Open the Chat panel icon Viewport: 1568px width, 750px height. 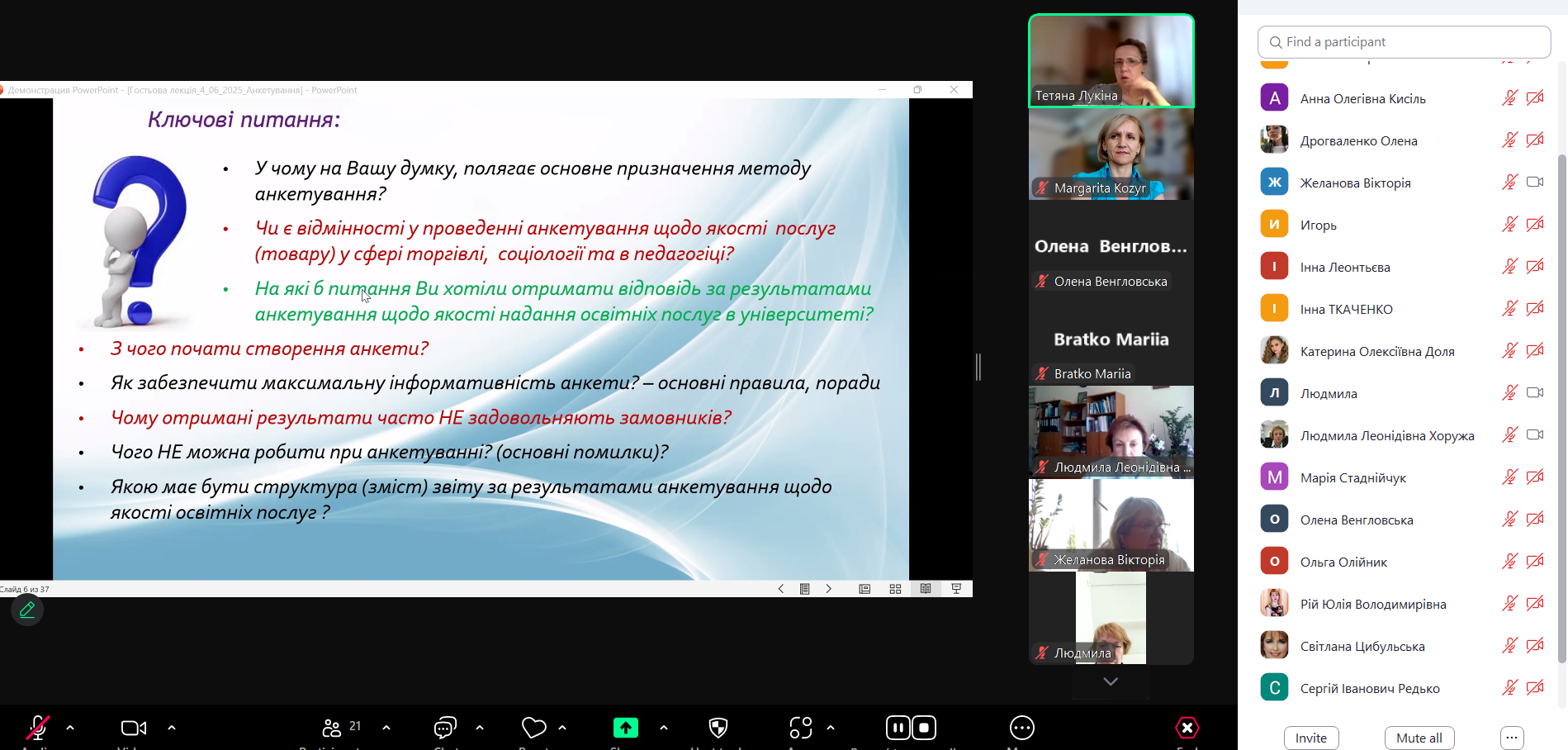point(445,728)
